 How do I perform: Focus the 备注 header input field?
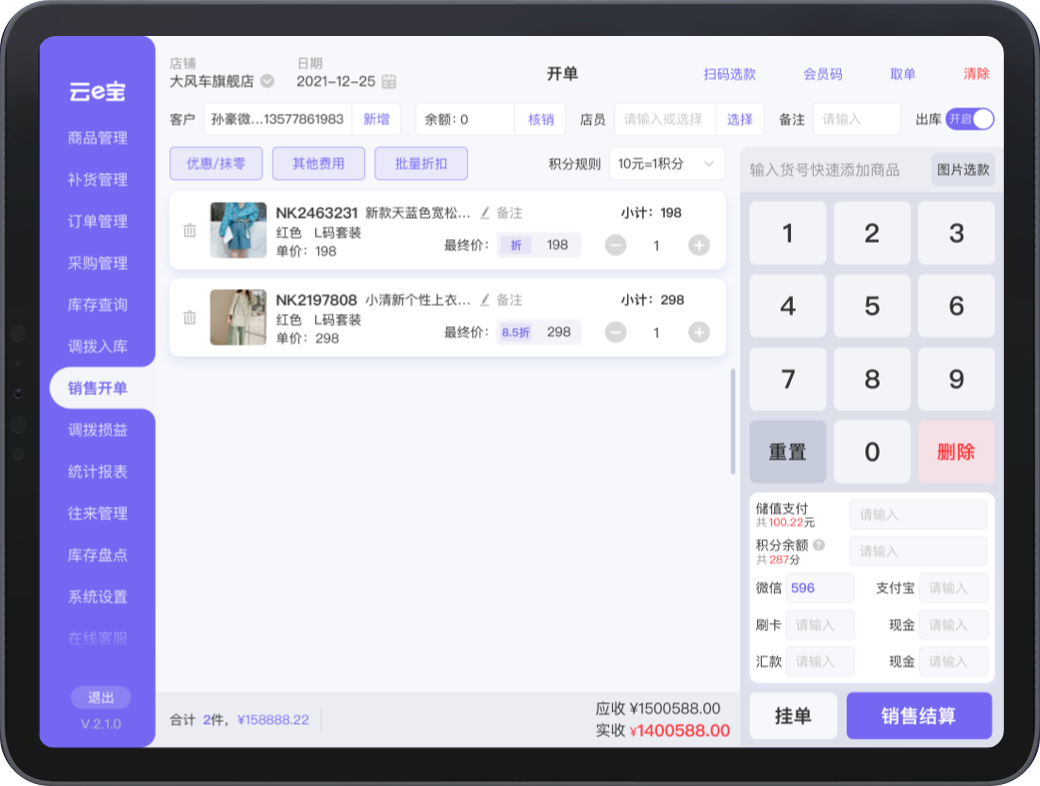857,119
